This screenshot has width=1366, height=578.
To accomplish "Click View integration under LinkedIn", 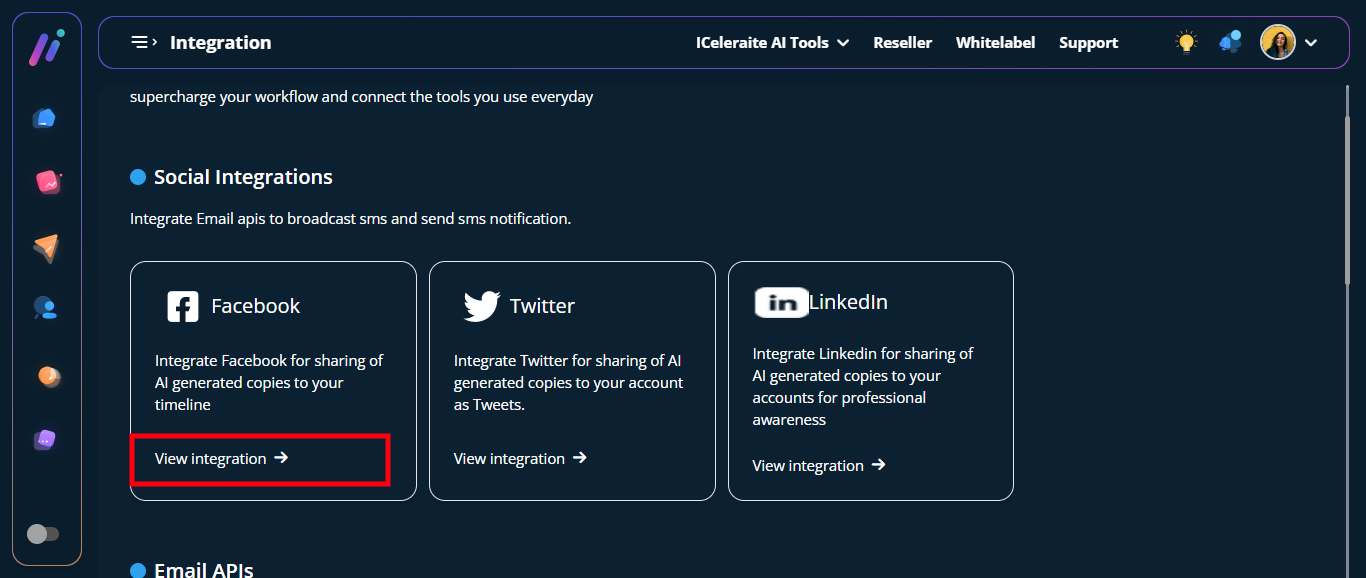I will (819, 466).
